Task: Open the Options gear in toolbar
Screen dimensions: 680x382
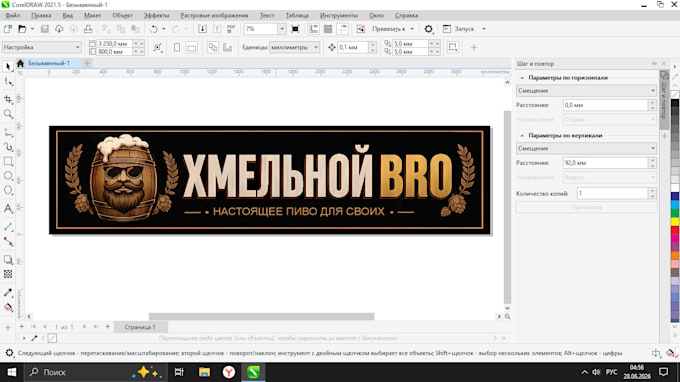Action: point(428,29)
